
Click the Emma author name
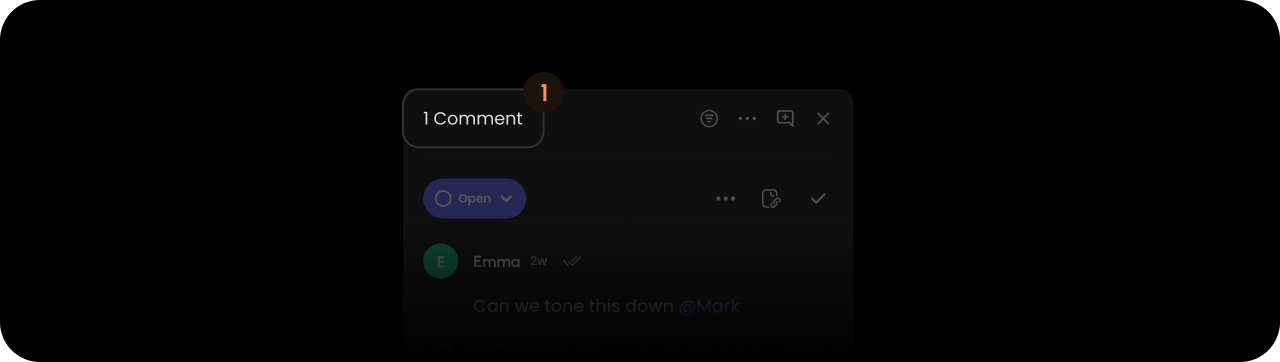497,261
